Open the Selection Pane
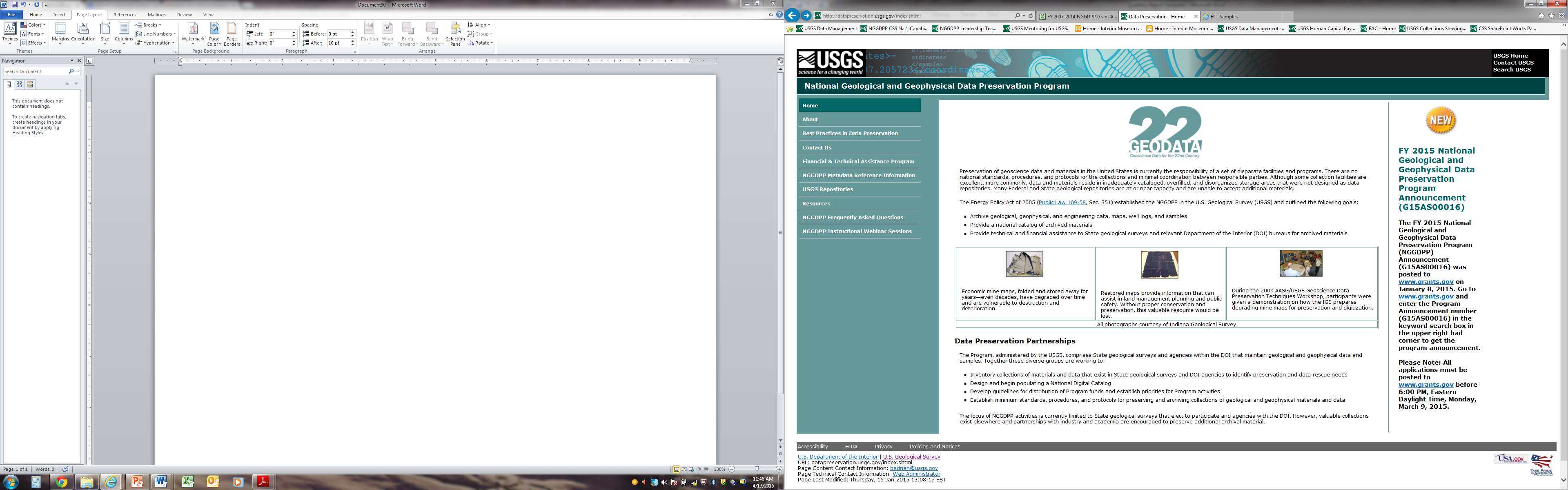The height and width of the screenshot is (490, 1568). click(x=455, y=33)
